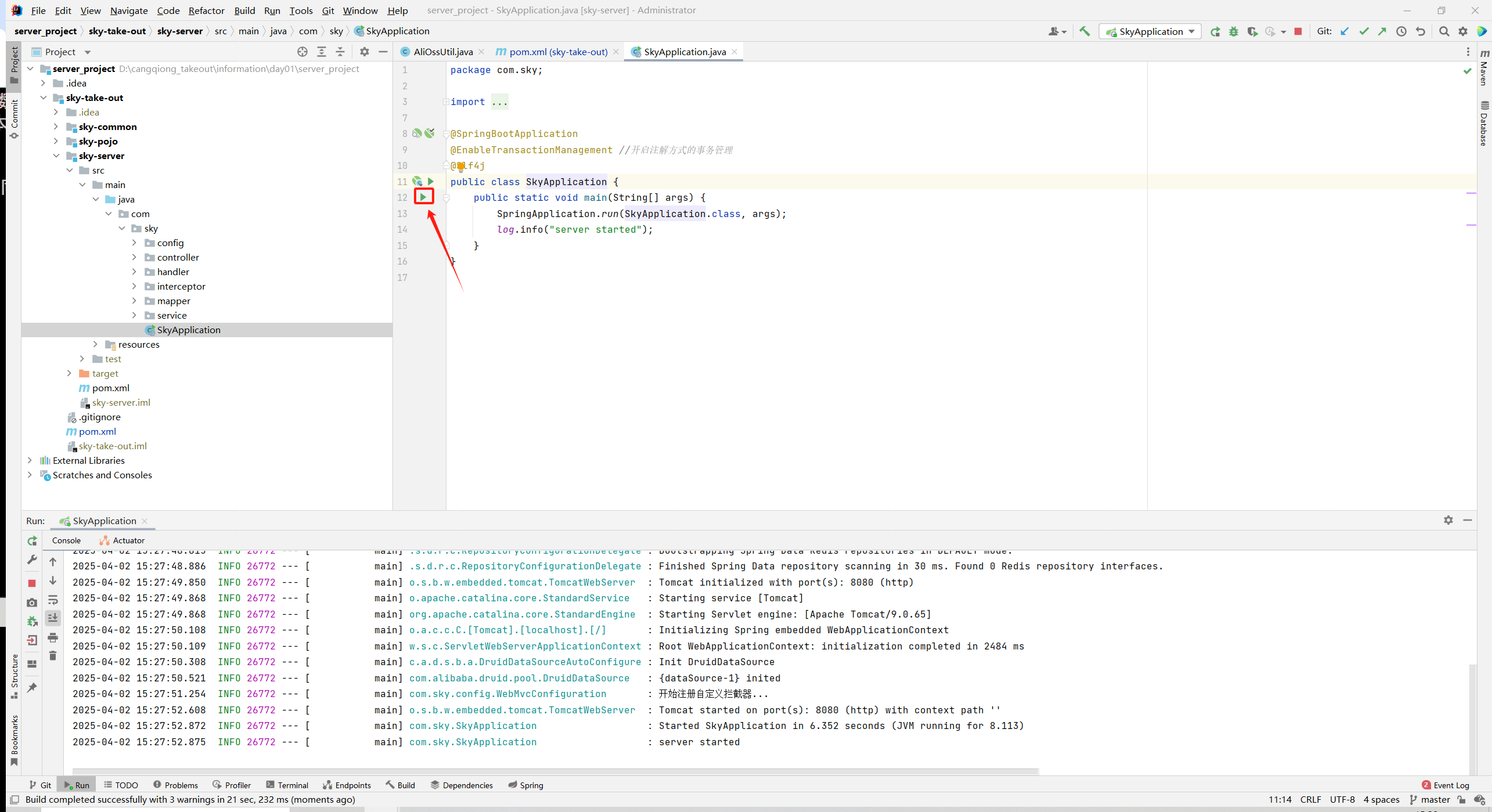
Task: Switch to the AliOssUtil.java editor tab
Action: (x=442, y=52)
